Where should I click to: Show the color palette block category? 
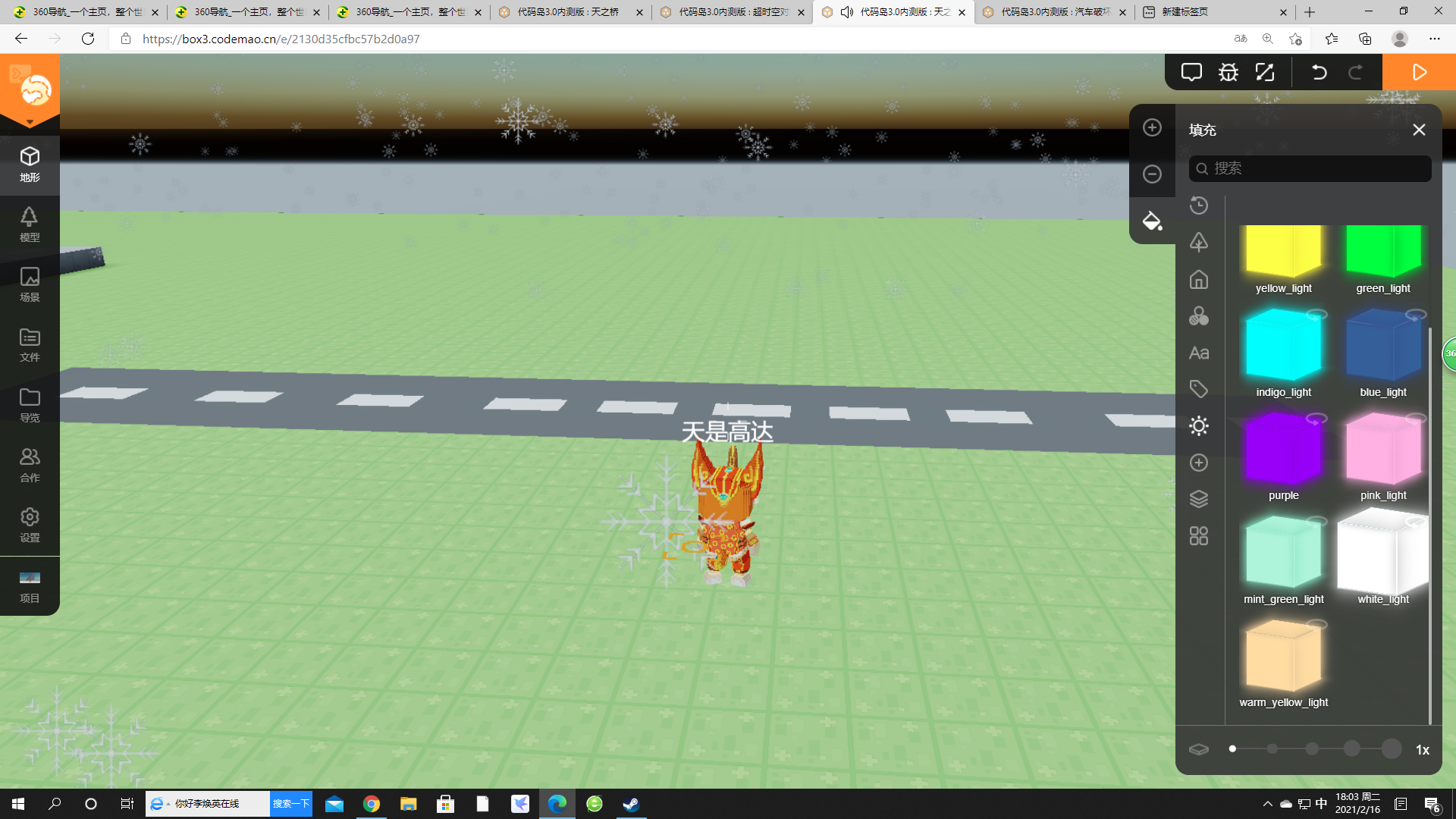(x=1199, y=315)
